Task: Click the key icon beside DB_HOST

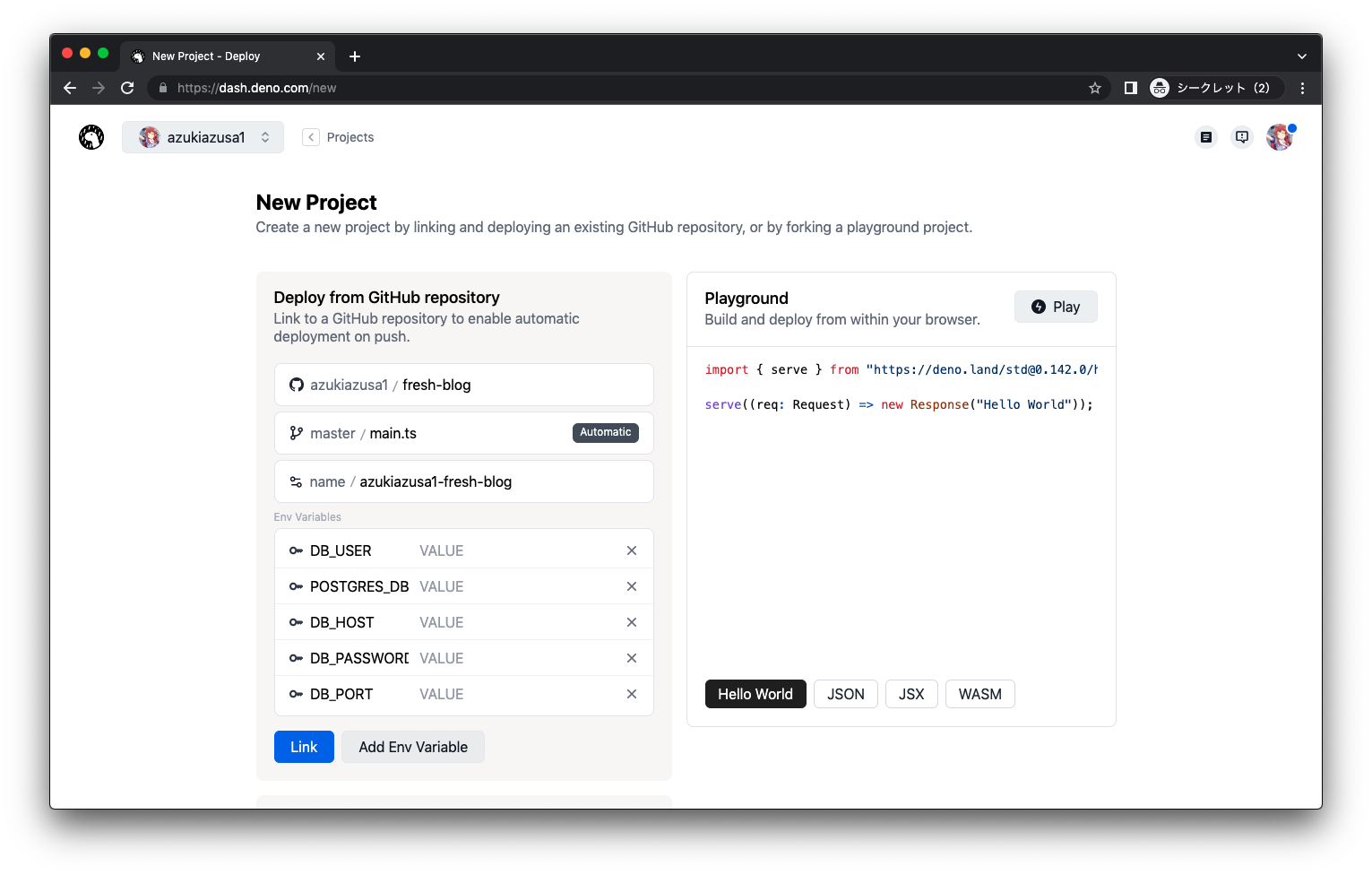Action: click(296, 622)
